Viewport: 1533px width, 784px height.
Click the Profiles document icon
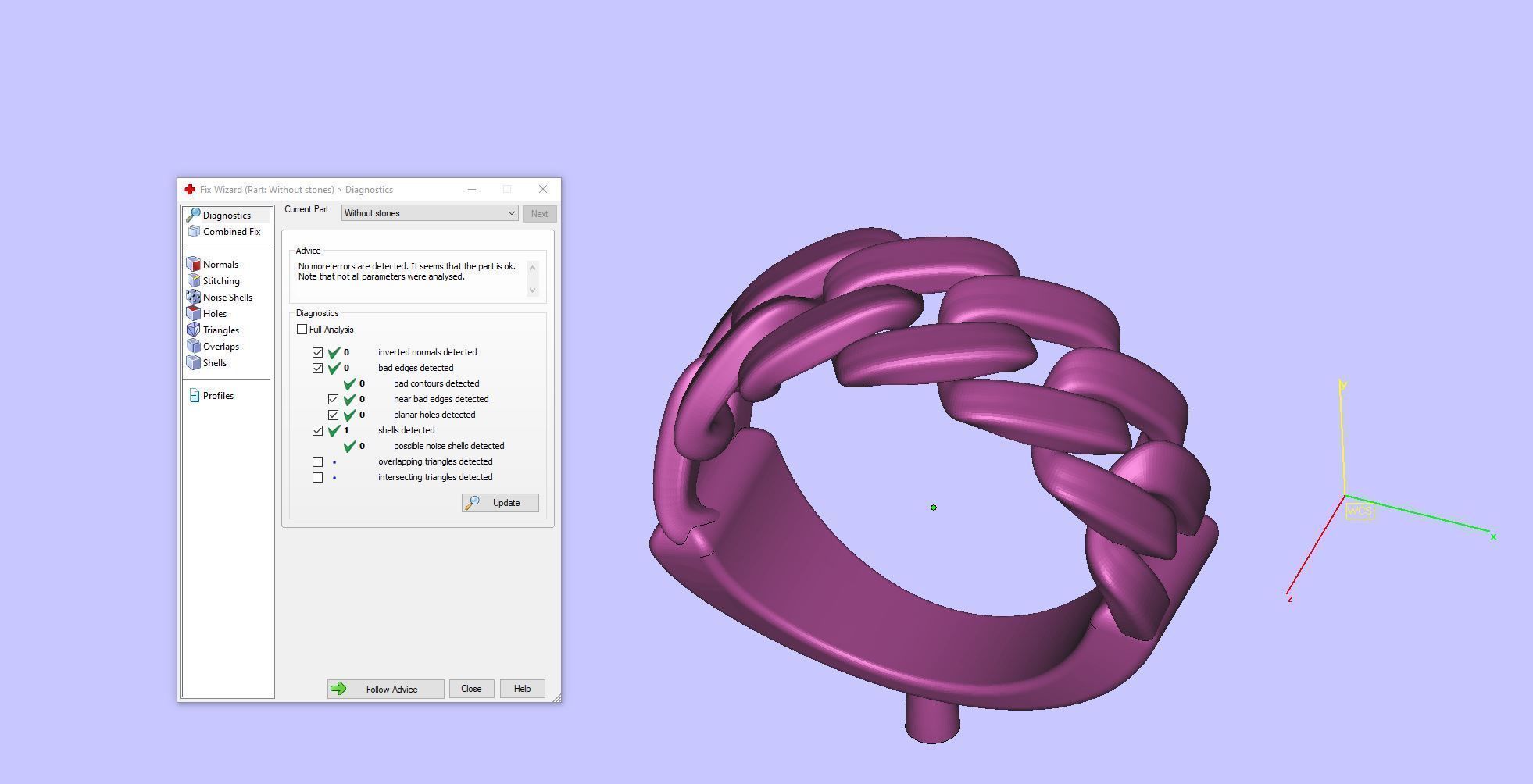(194, 396)
